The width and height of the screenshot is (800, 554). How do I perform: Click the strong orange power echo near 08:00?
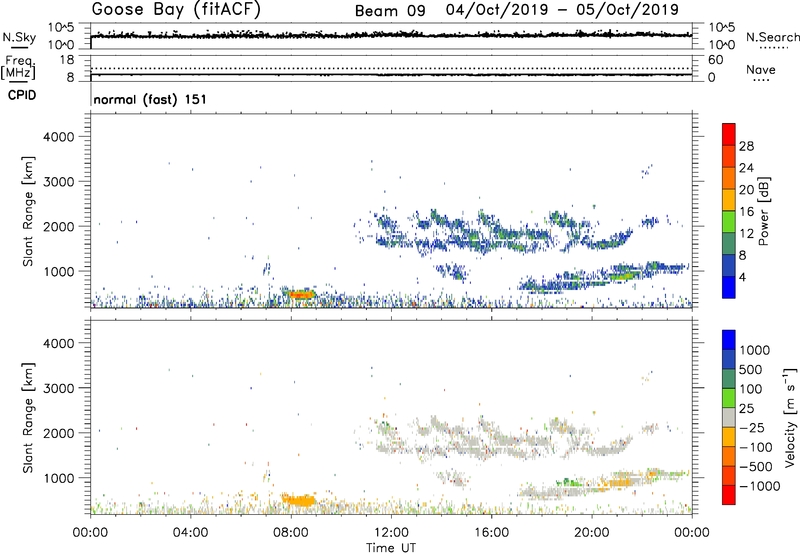(x=301, y=294)
